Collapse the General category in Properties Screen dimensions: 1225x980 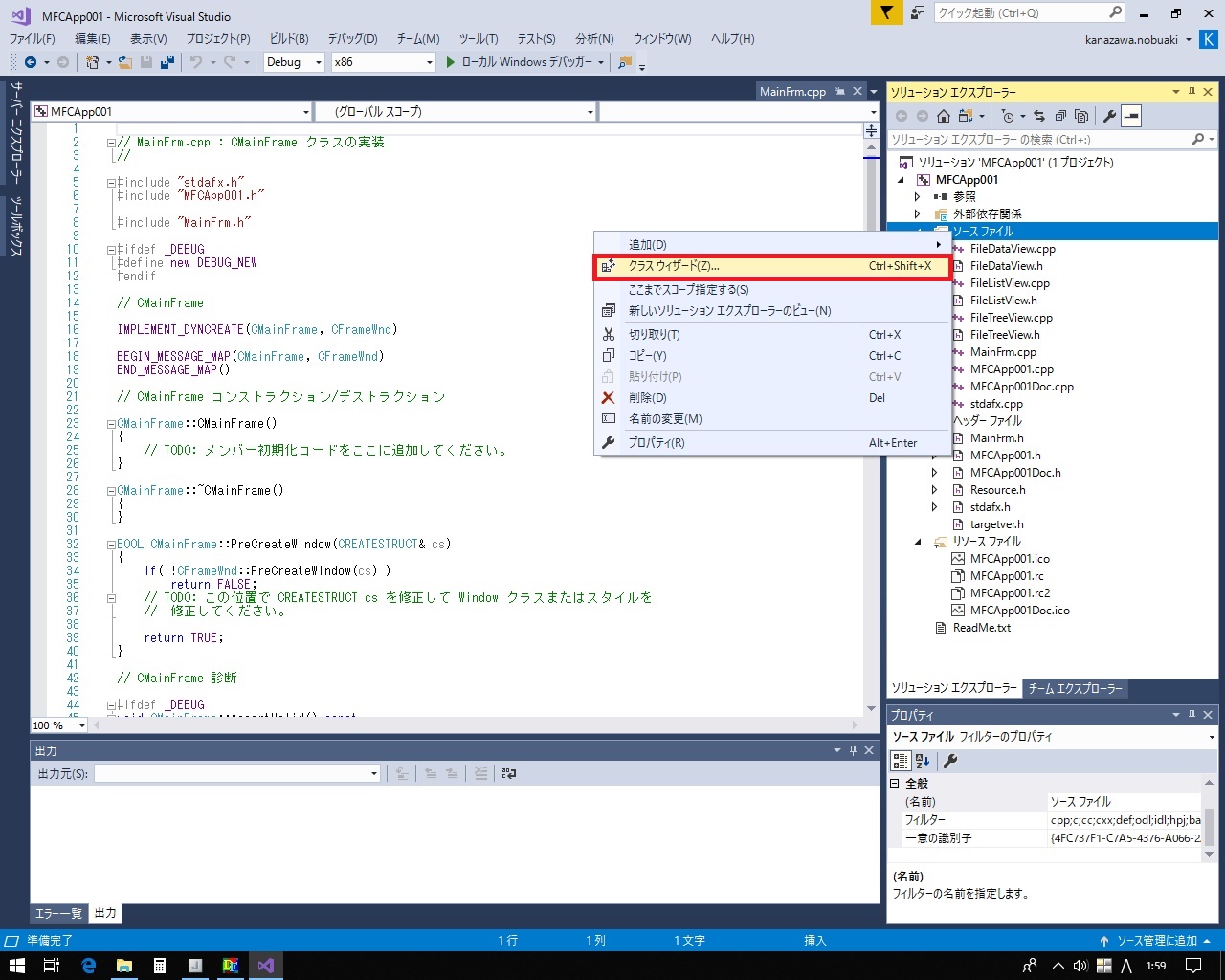coord(896,783)
